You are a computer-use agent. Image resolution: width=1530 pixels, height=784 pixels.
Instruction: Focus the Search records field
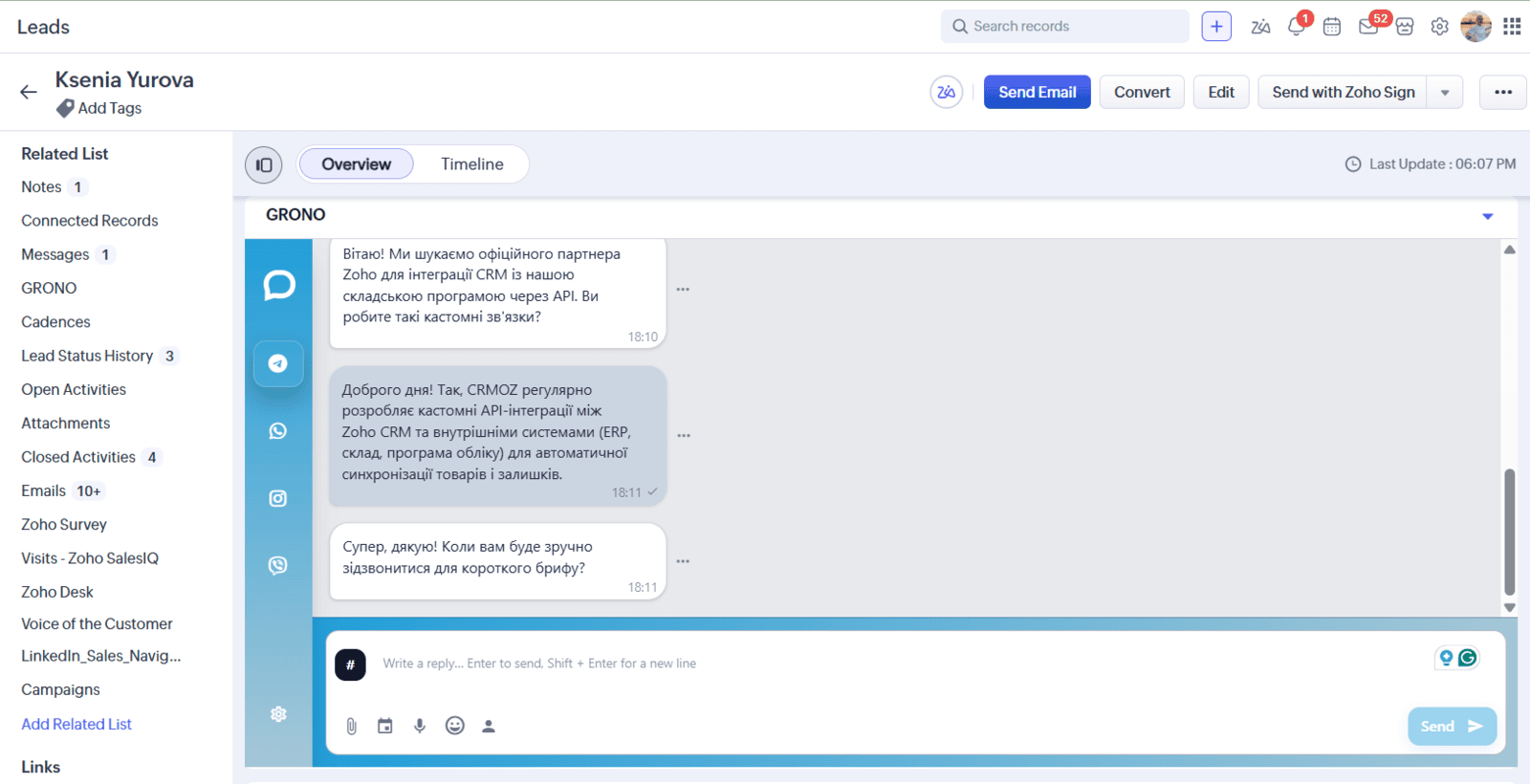pyautogui.click(x=1064, y=27)
